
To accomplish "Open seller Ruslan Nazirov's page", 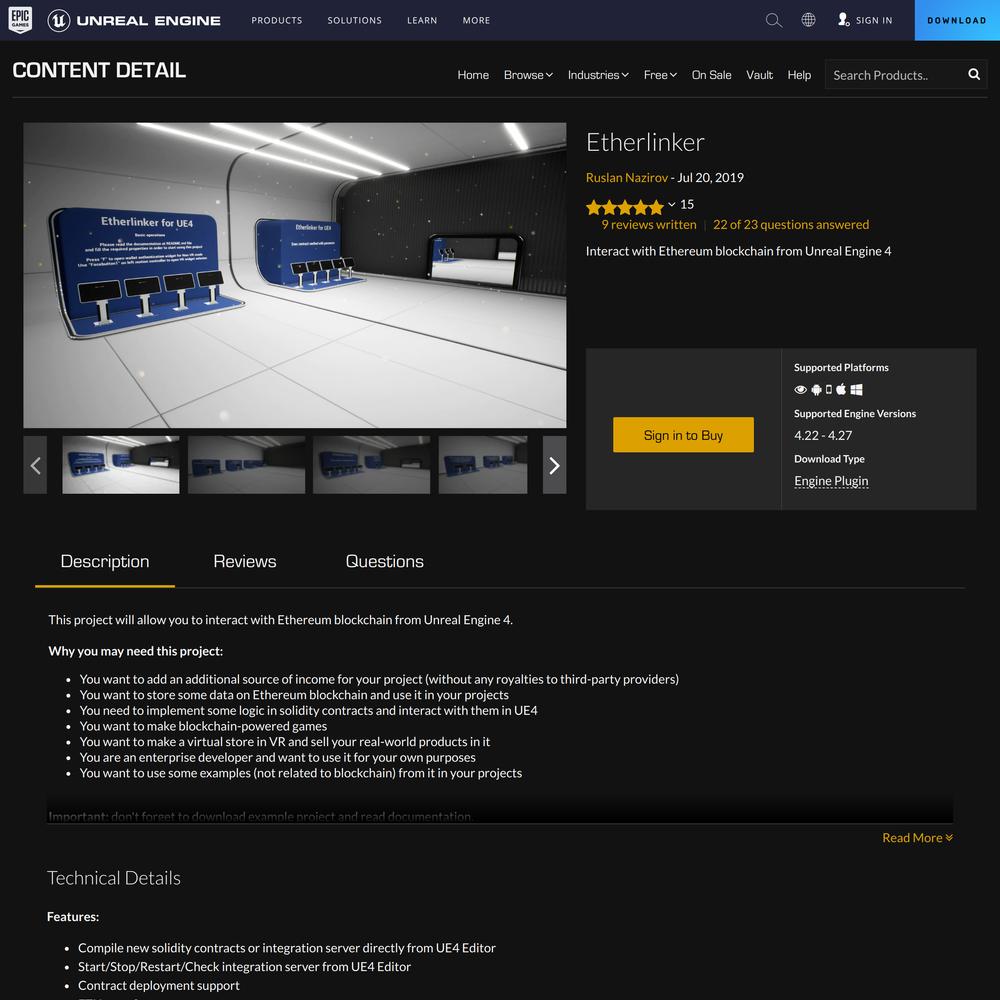I will pyautogui.click(x=626, y=178).
